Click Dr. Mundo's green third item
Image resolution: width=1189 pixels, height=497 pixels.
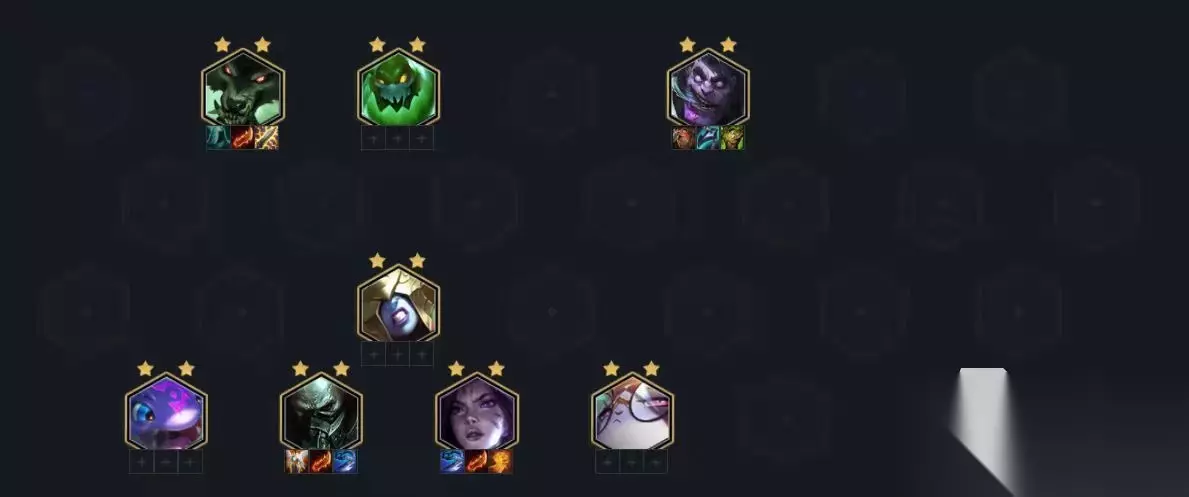point(733,138)
